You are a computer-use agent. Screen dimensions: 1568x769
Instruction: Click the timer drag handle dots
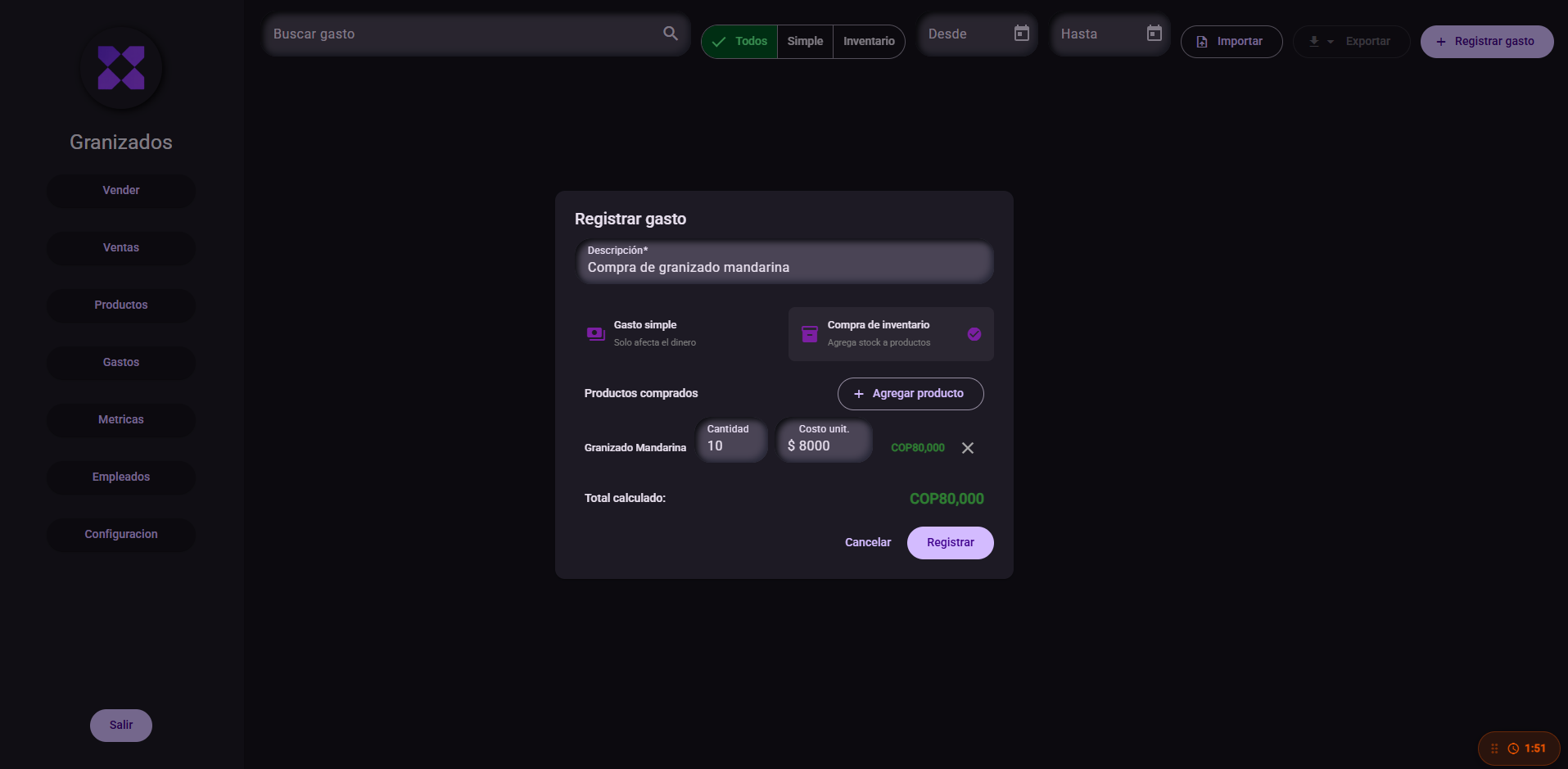pos(1494,749)
